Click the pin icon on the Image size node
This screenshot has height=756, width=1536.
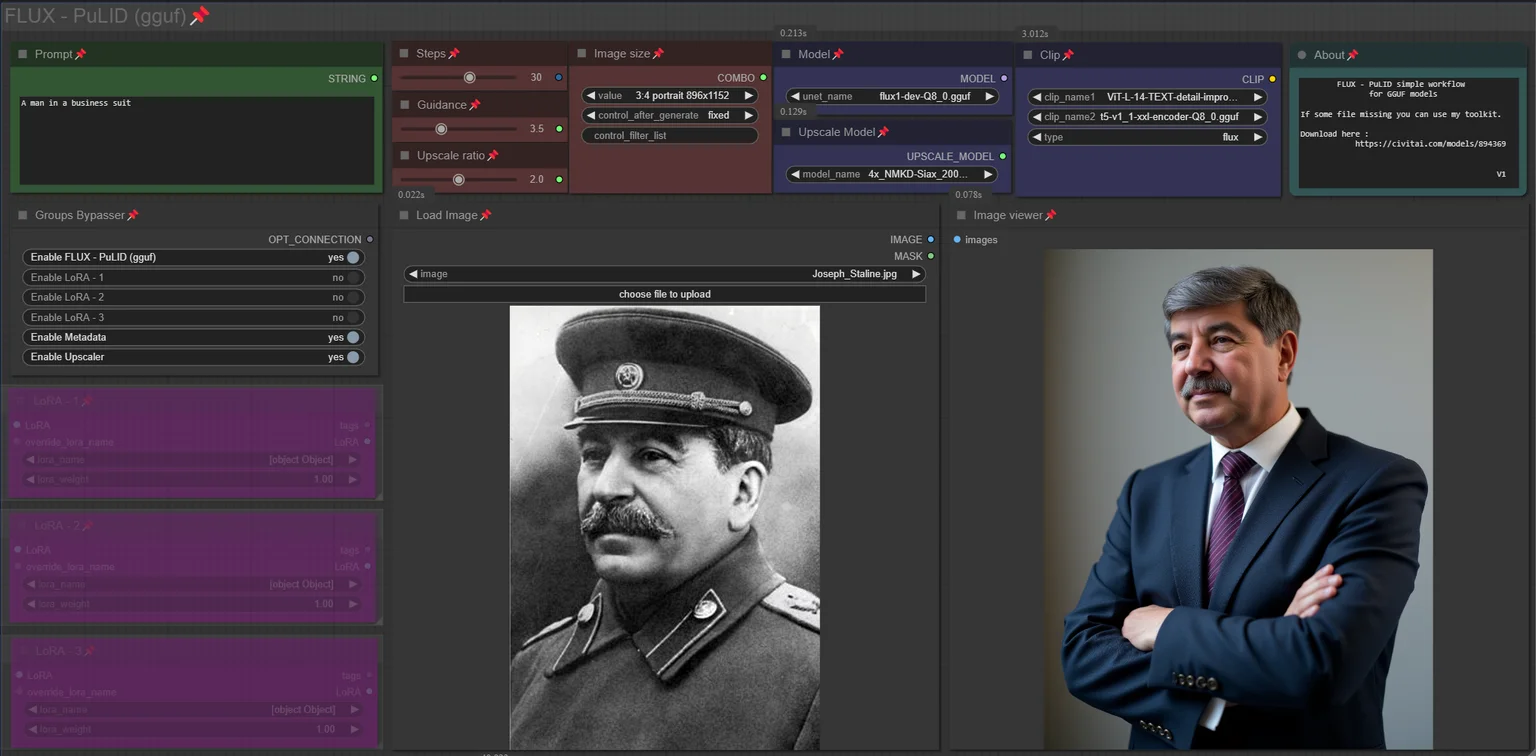[658, 53]
